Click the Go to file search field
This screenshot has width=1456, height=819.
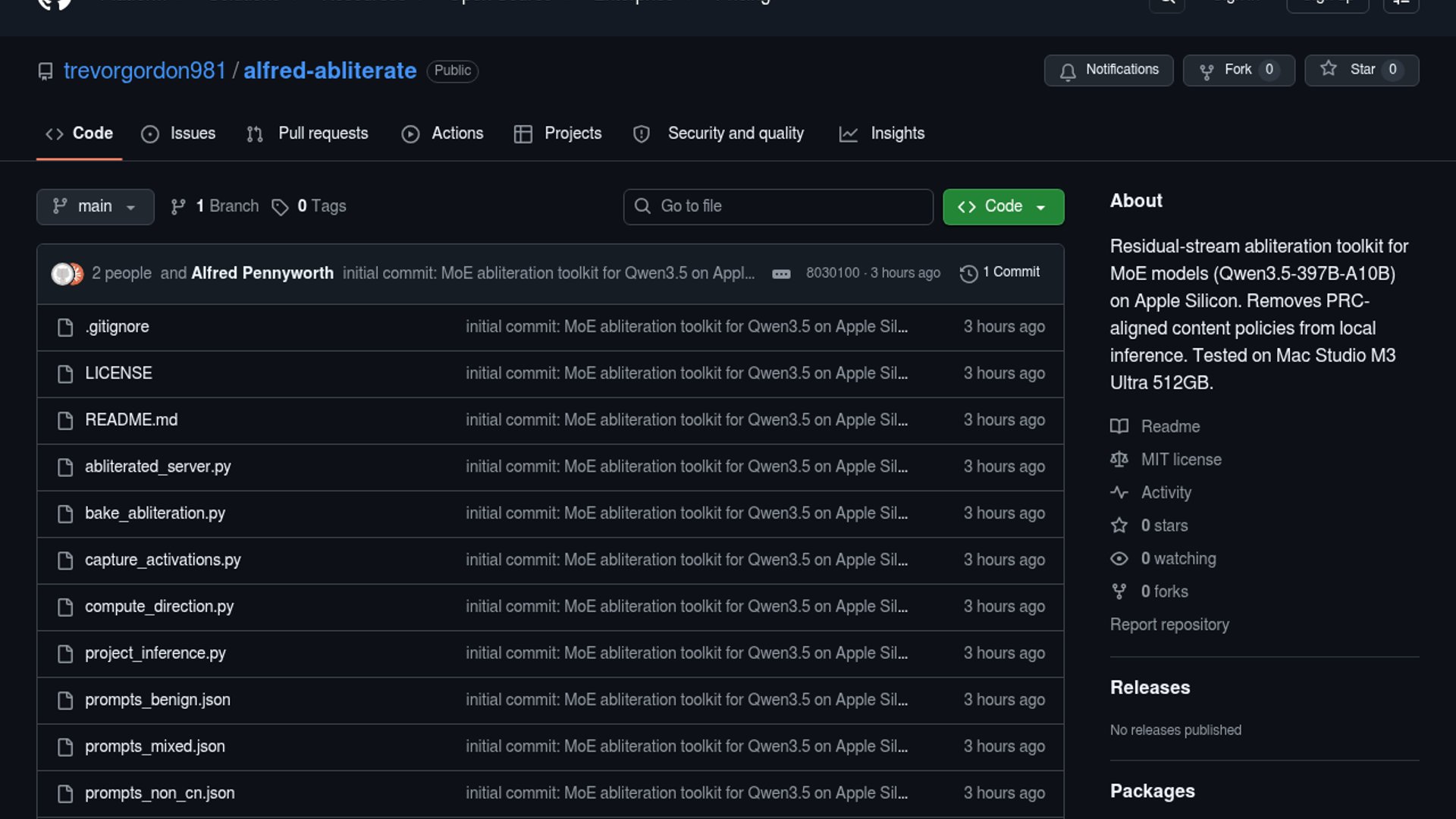778,206
